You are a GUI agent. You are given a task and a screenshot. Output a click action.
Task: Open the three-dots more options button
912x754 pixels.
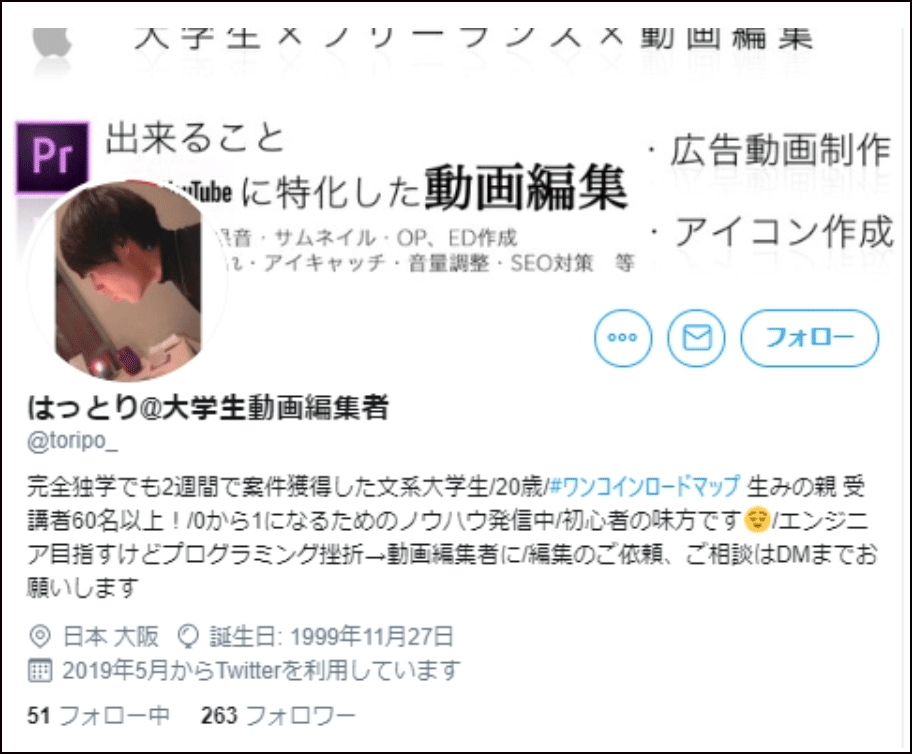(x=623, y=338)
